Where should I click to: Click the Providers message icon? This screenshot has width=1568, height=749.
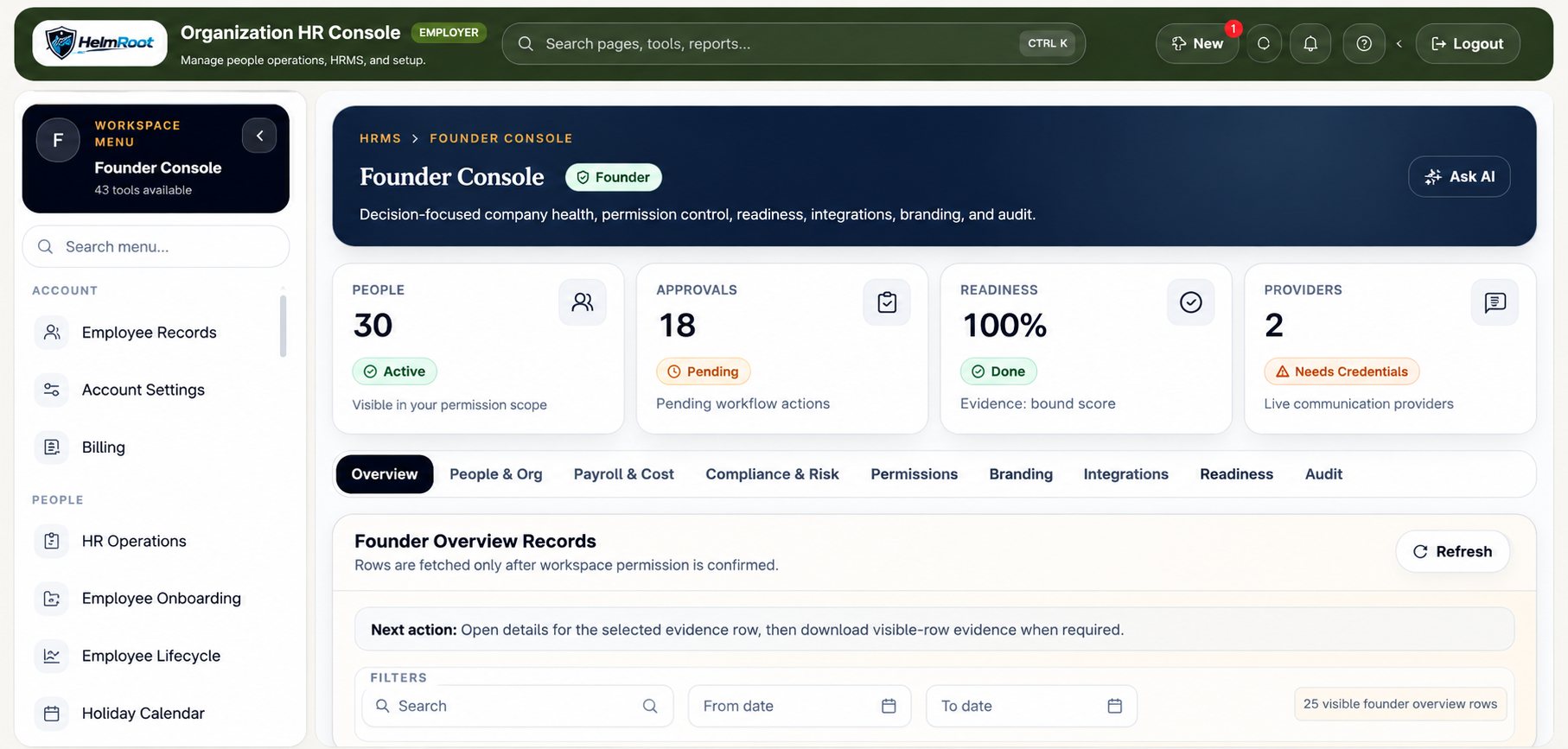click(1495, 302)
